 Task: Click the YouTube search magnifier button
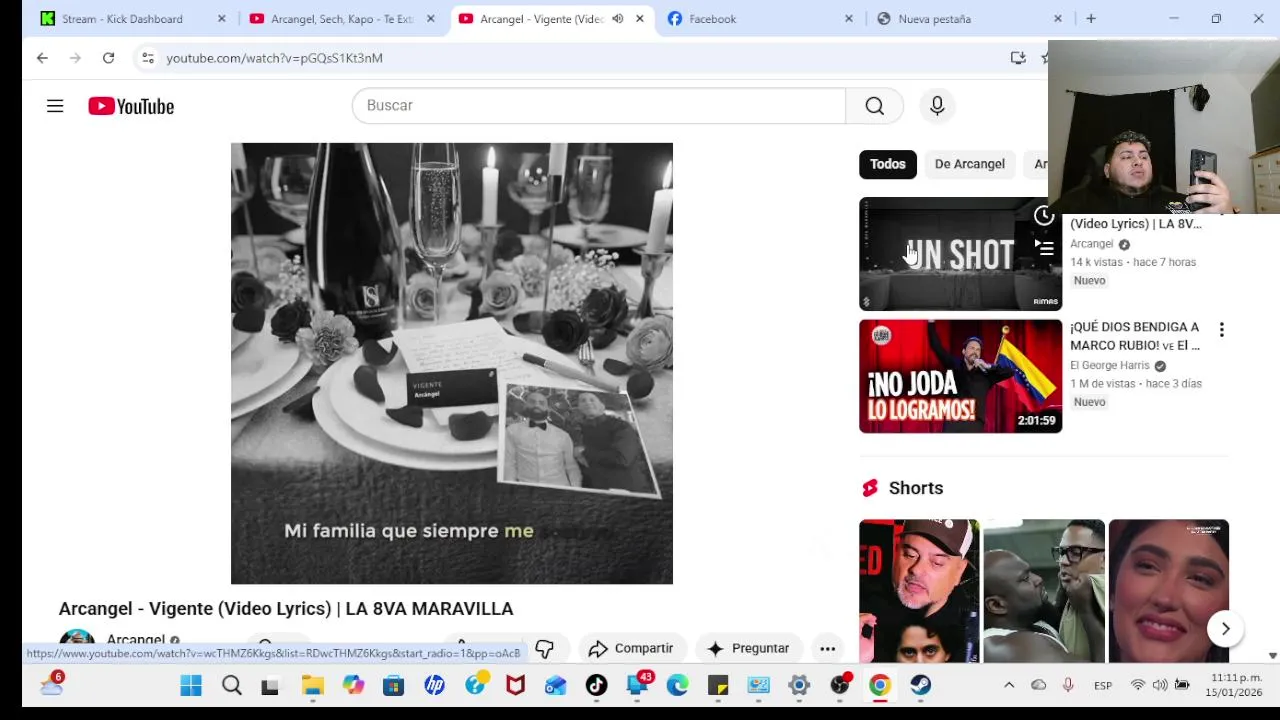tap(875, 106)
